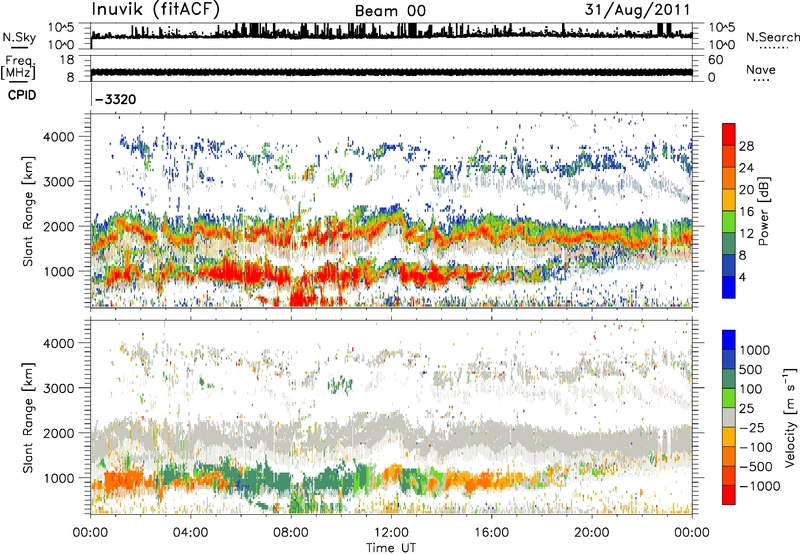This screenshot has height=554, width=800.
Task: Click the '24' label on the Power color bar
Action: 746,168
